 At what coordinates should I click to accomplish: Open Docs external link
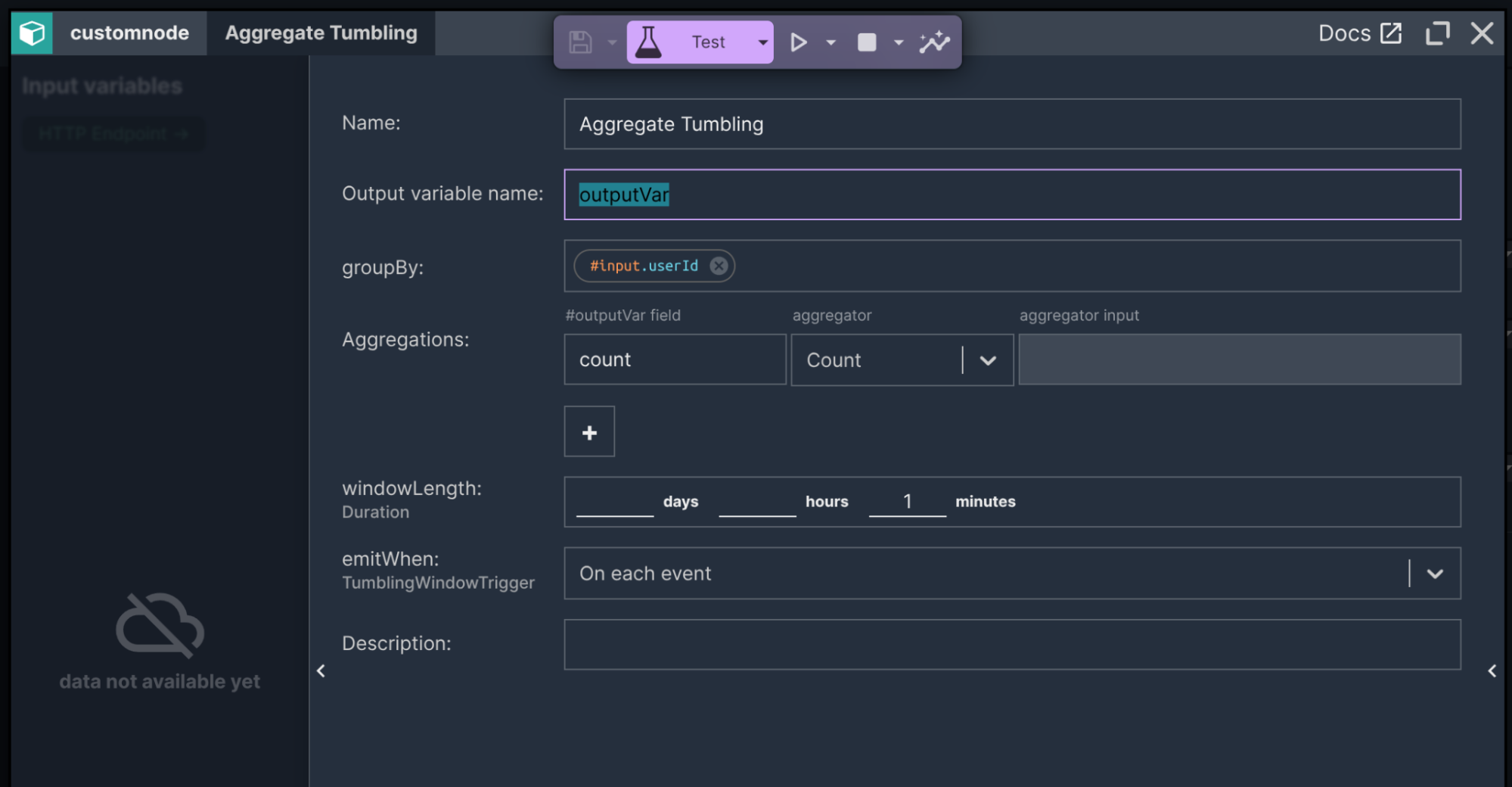point(1359,33)
